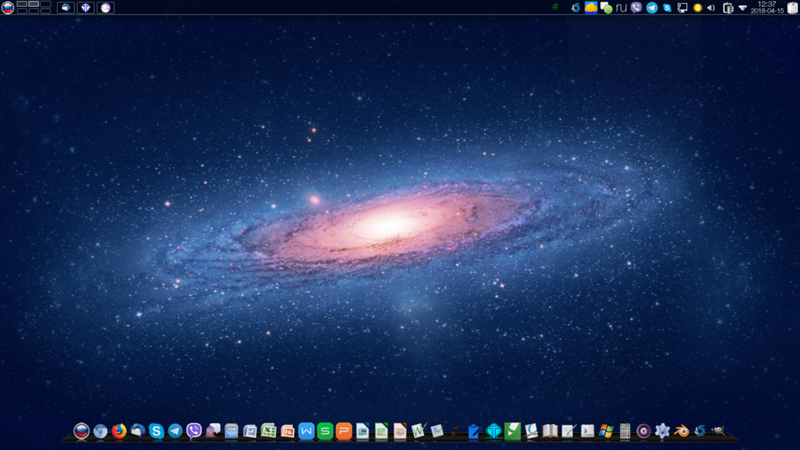
Task: Open the blue swirl tray icon
Action: click(x=576, y=7)
